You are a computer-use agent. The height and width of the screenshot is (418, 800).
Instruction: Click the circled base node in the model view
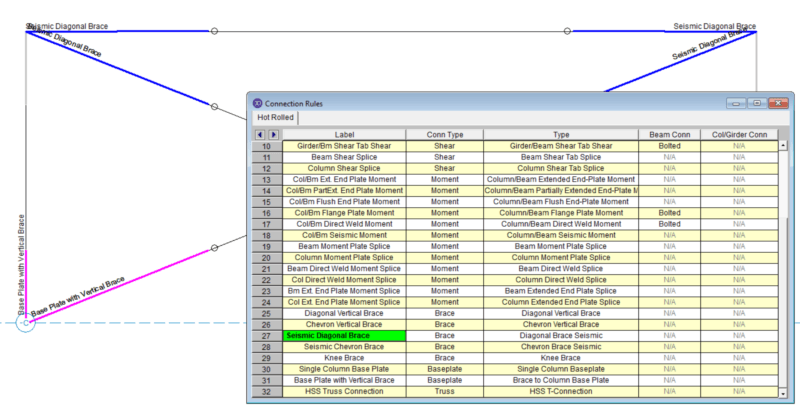(26, 322)
